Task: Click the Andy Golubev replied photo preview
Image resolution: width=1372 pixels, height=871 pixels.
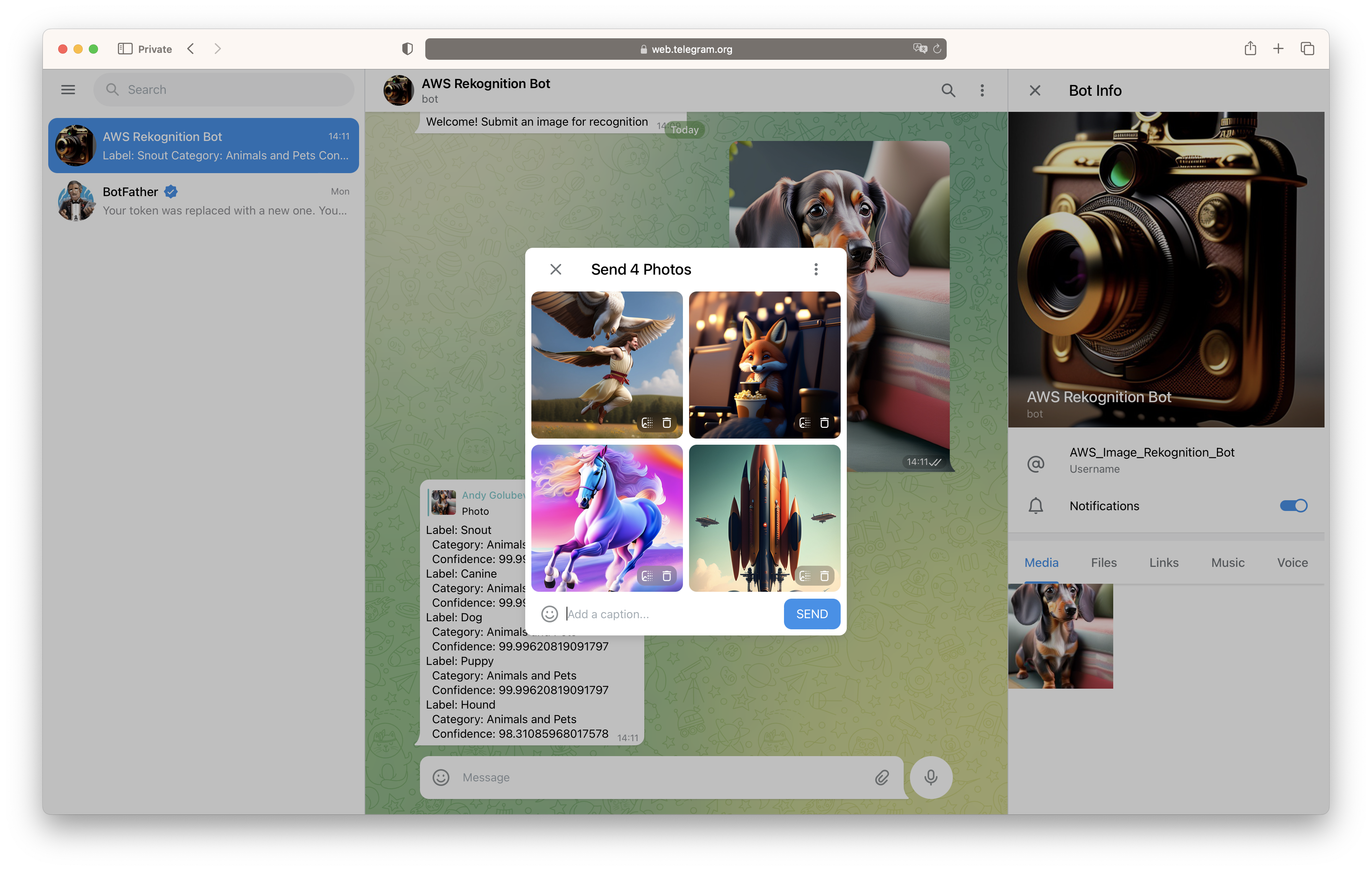Action: pos(443,503)
